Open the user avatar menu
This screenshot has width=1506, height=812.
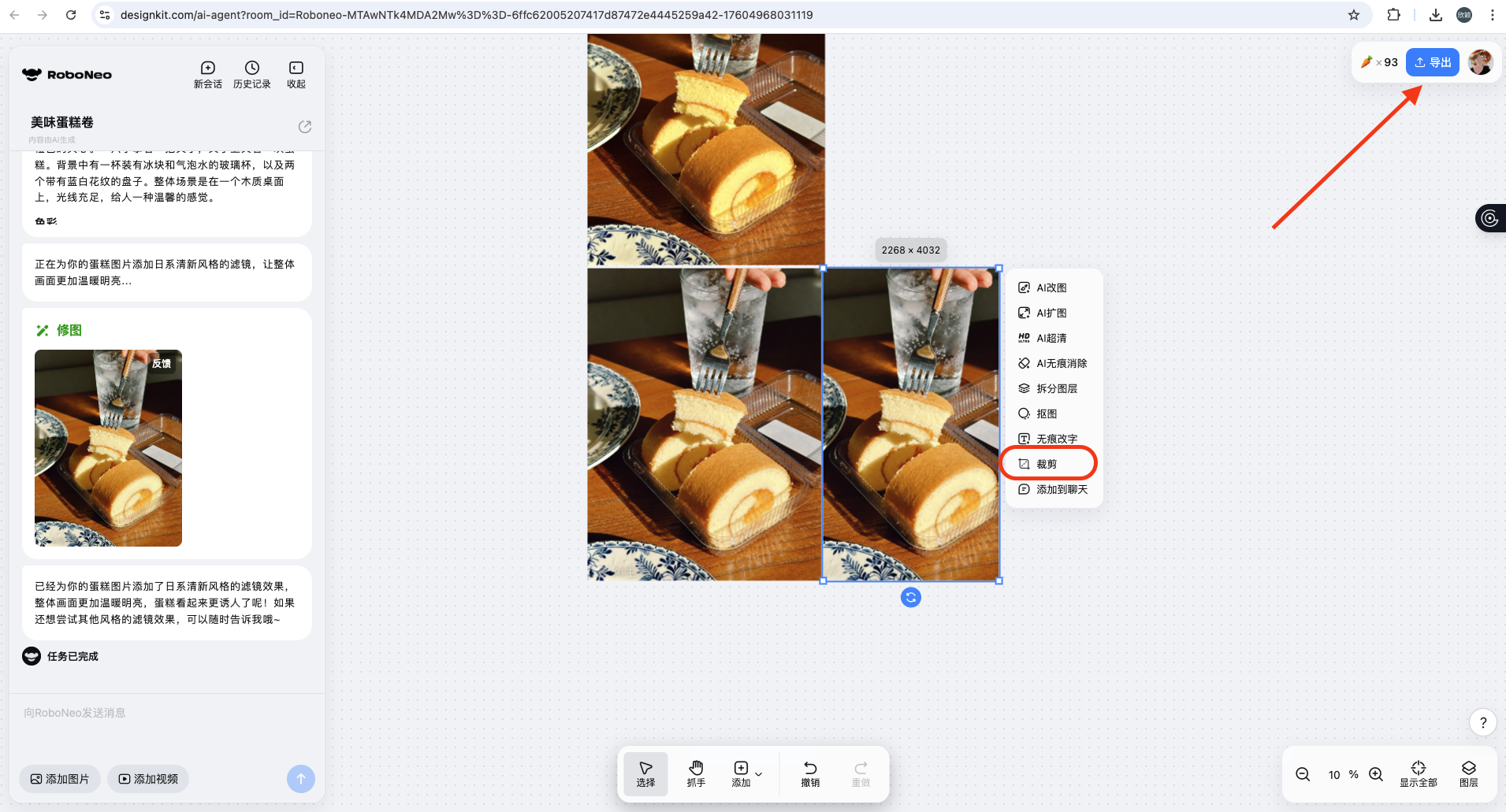(x=1480, y=62)
